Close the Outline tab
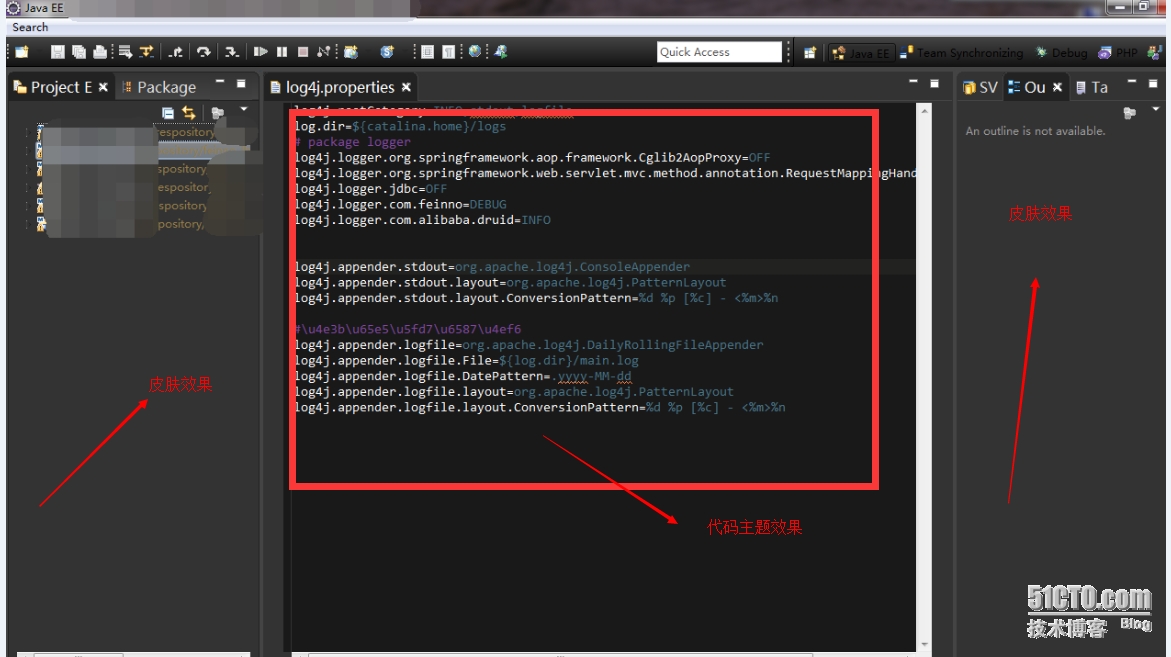This screenshot has height=657, width=1171. click(x=1057, y=87)
